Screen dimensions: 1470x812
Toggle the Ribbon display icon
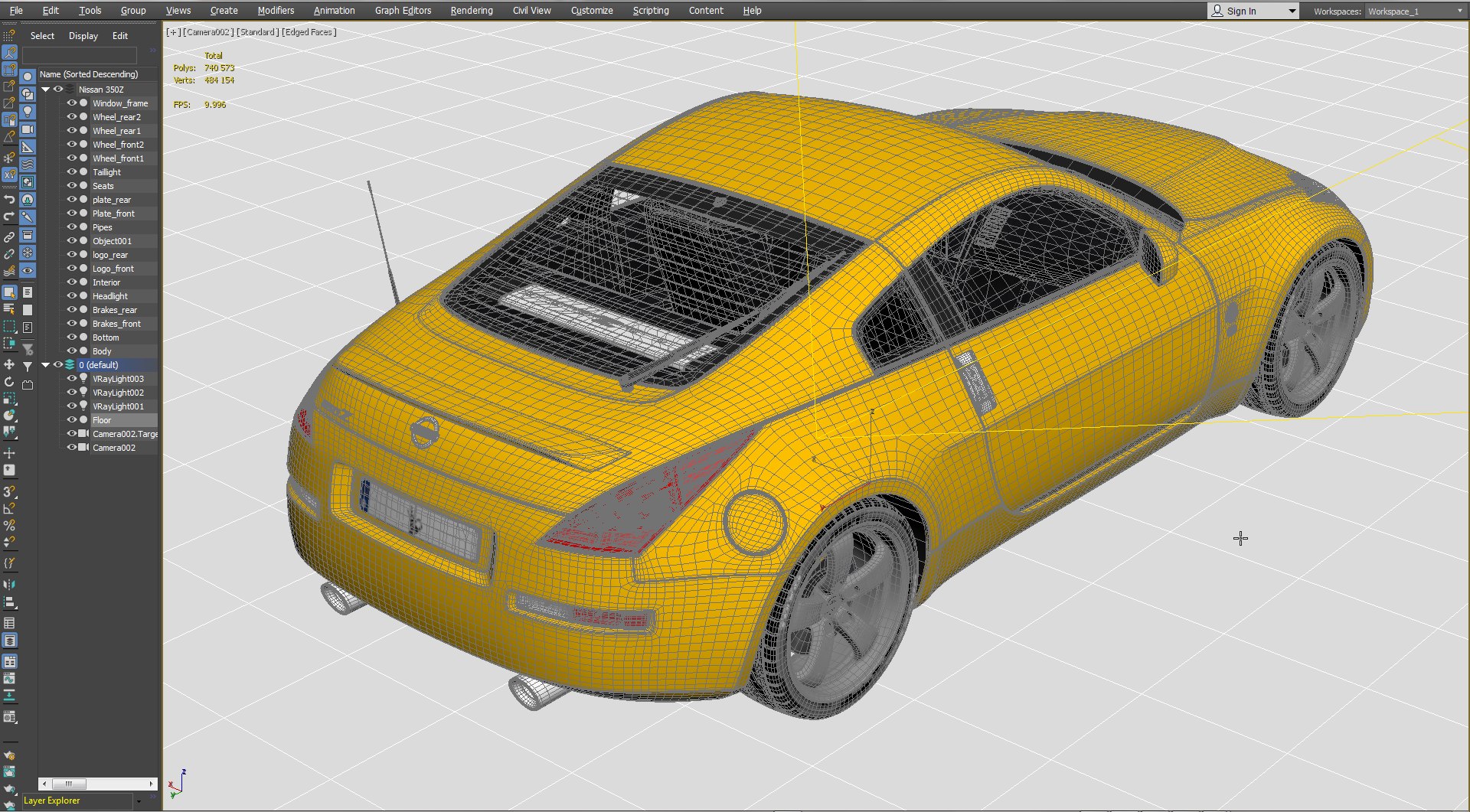[x=9, y=661]
